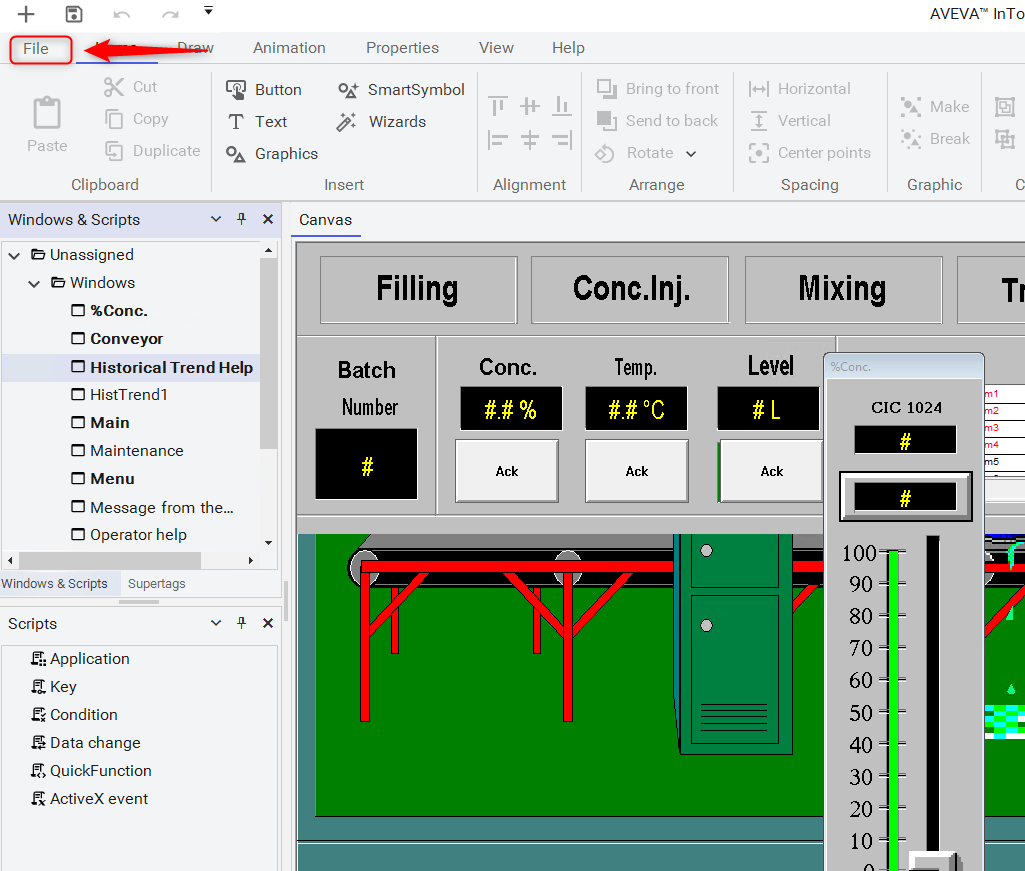1025x871 pixels.
Task: Pin the Scripts panel
Action: click(x=241, y=623)
